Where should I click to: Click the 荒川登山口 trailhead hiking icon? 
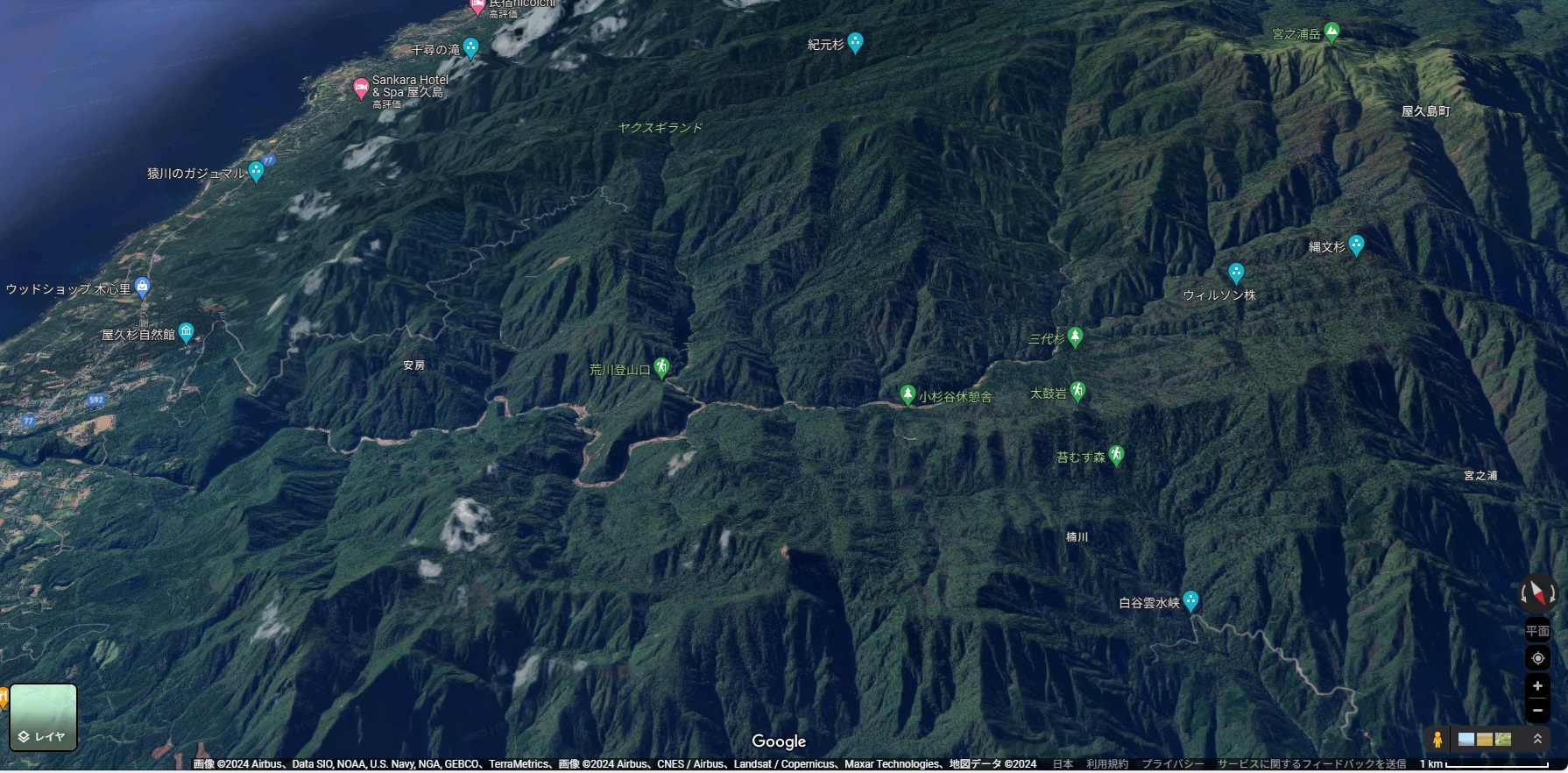(x=662, y=367)
